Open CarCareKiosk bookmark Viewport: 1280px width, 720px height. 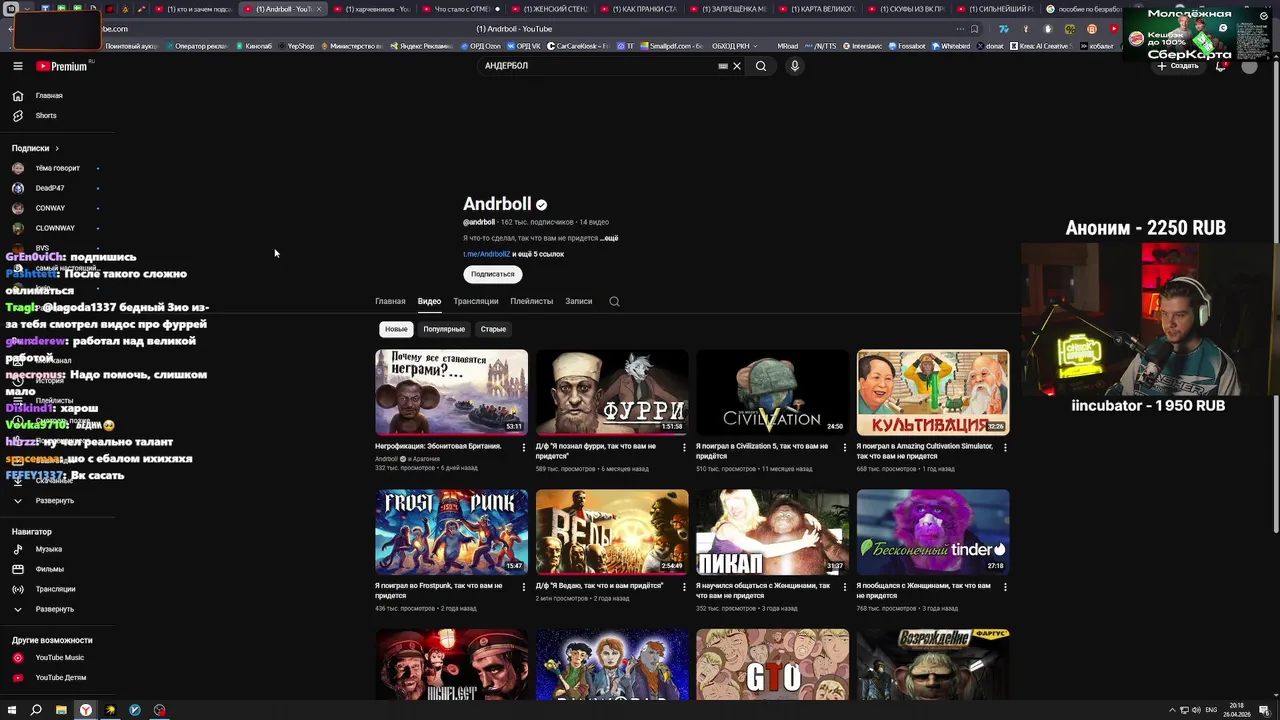tap(578, 46)
